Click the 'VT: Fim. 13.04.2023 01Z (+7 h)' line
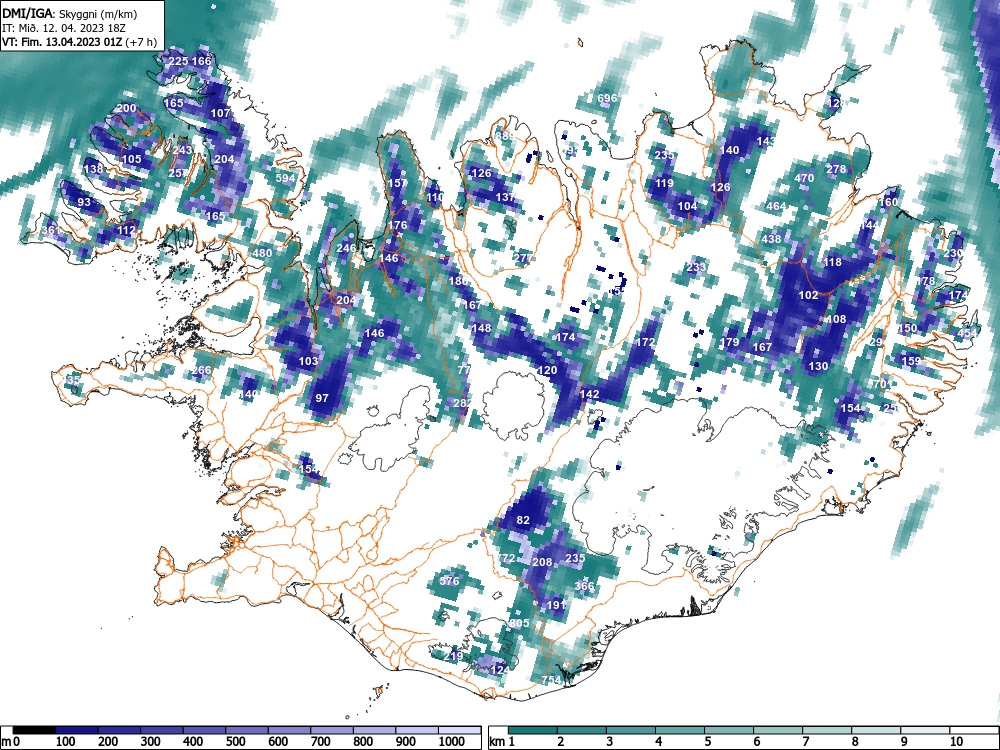1000x750 pixels. pos(79,42)
